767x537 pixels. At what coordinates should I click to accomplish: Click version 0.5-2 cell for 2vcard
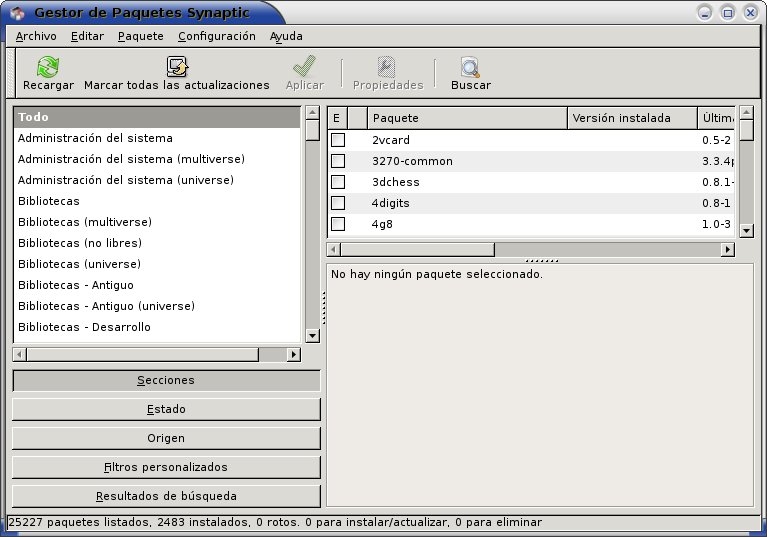point(716,140)
